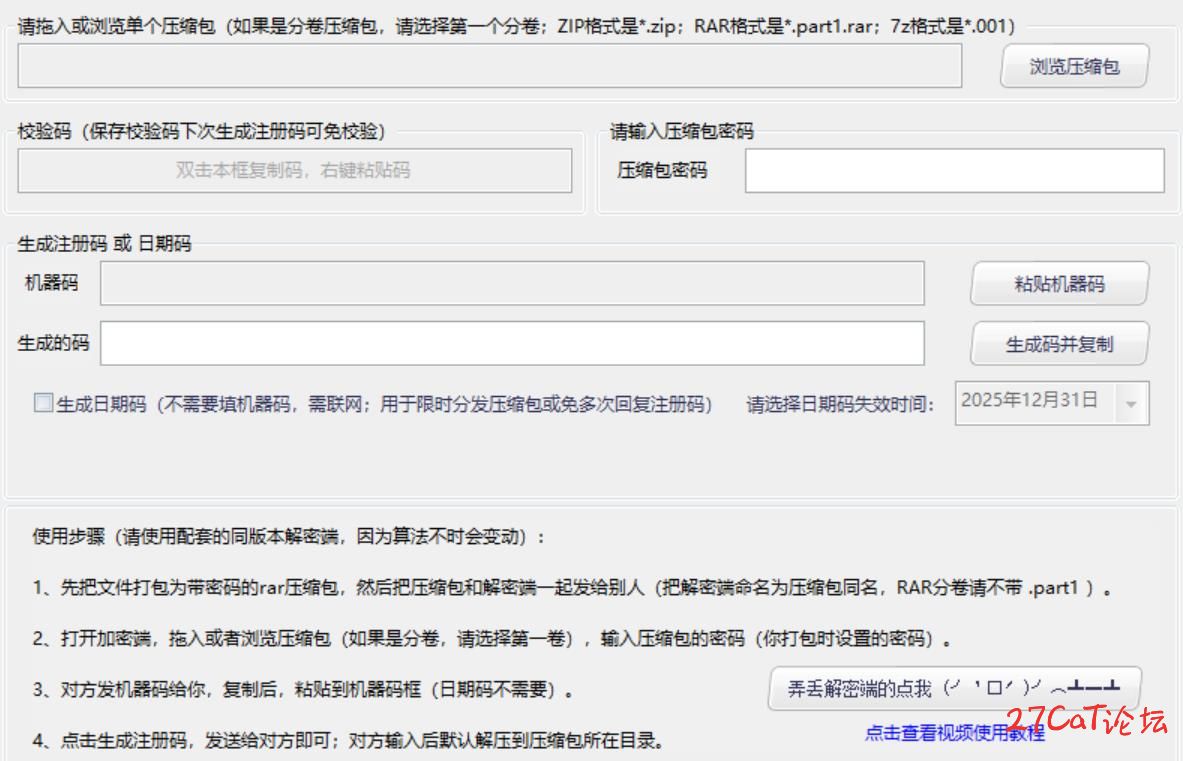Click the 生成的码 output field

tap(512, 344)
